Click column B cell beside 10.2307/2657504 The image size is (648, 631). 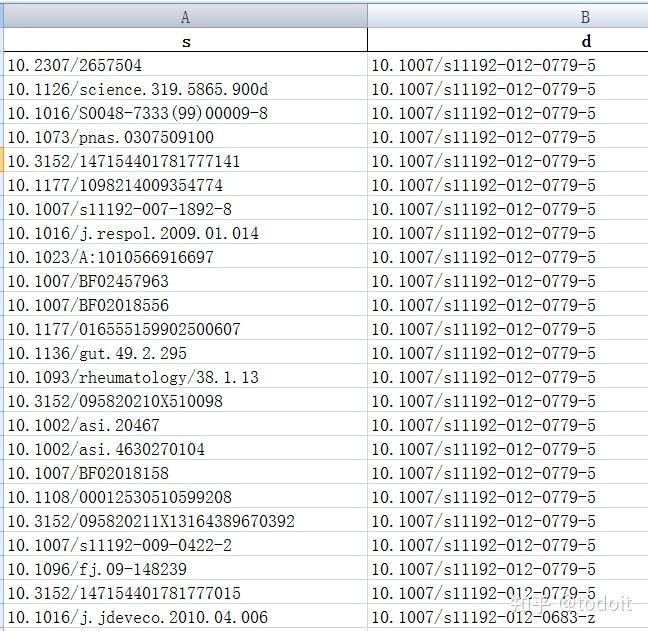[x=508, y=64]
